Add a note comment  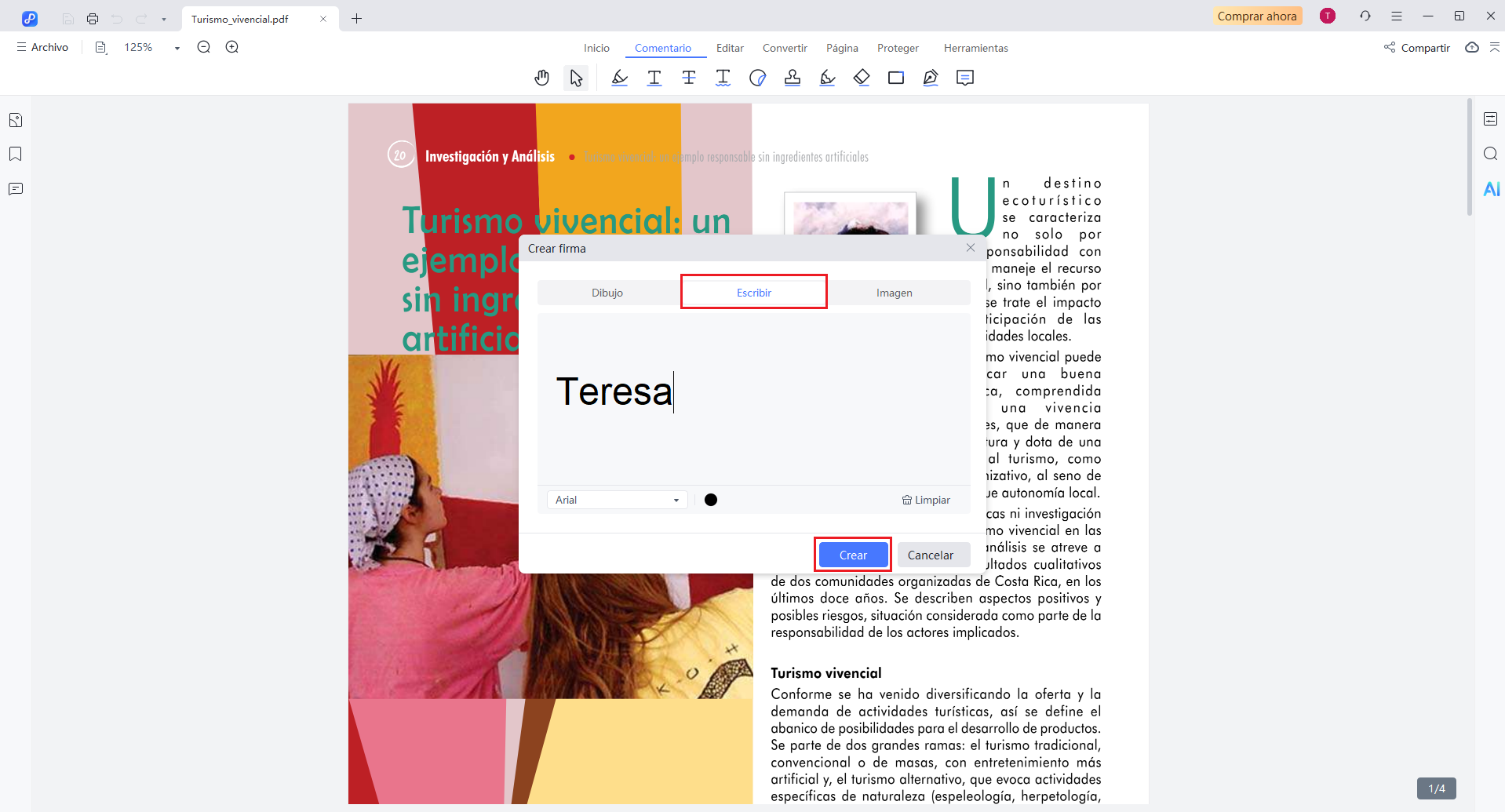pos(964,78)
